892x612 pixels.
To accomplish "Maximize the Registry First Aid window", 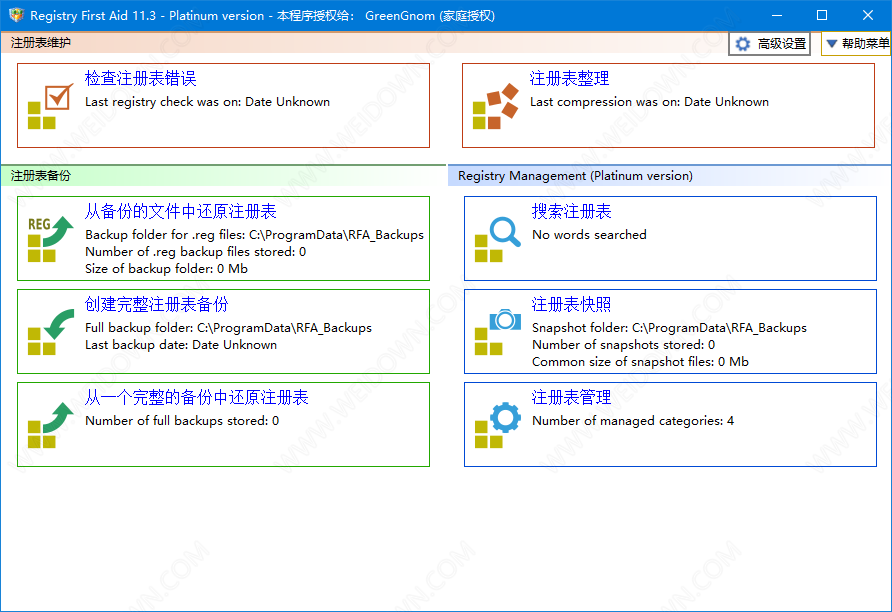I will point(822,15).
